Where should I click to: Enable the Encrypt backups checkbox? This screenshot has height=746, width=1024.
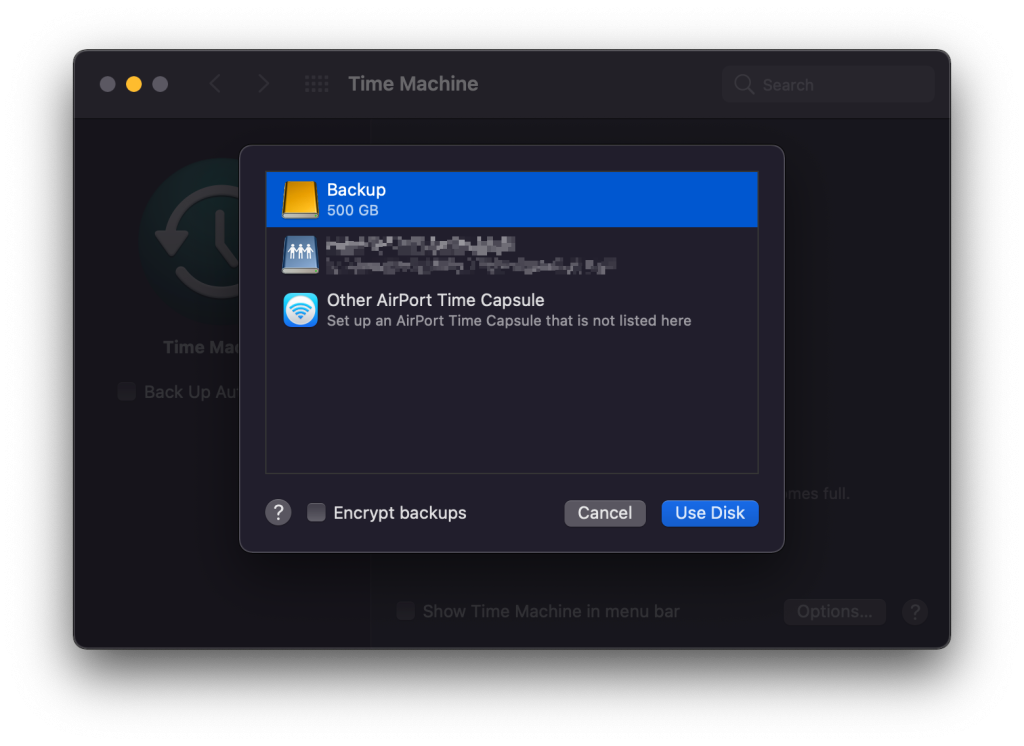pos(316,513)
